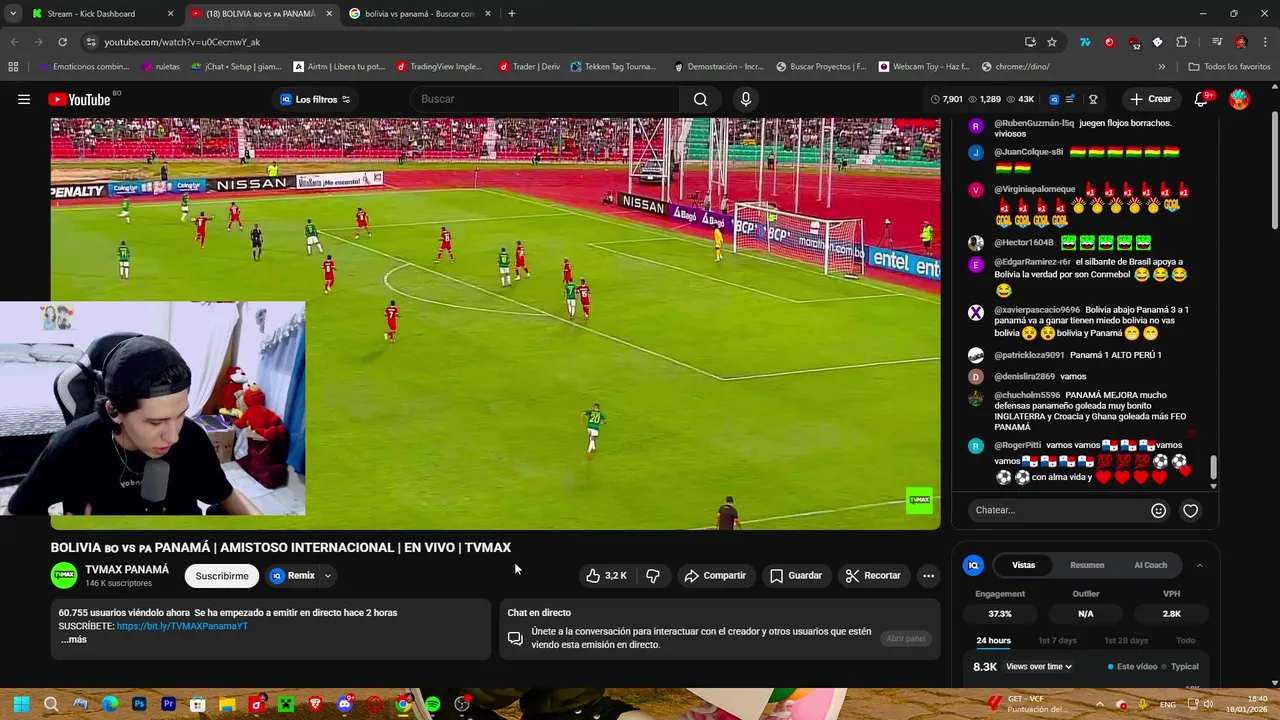This screenshot has width=1280, height=720.
Task: Click the vidIQ icon in the top bar
Action: 1054,99
